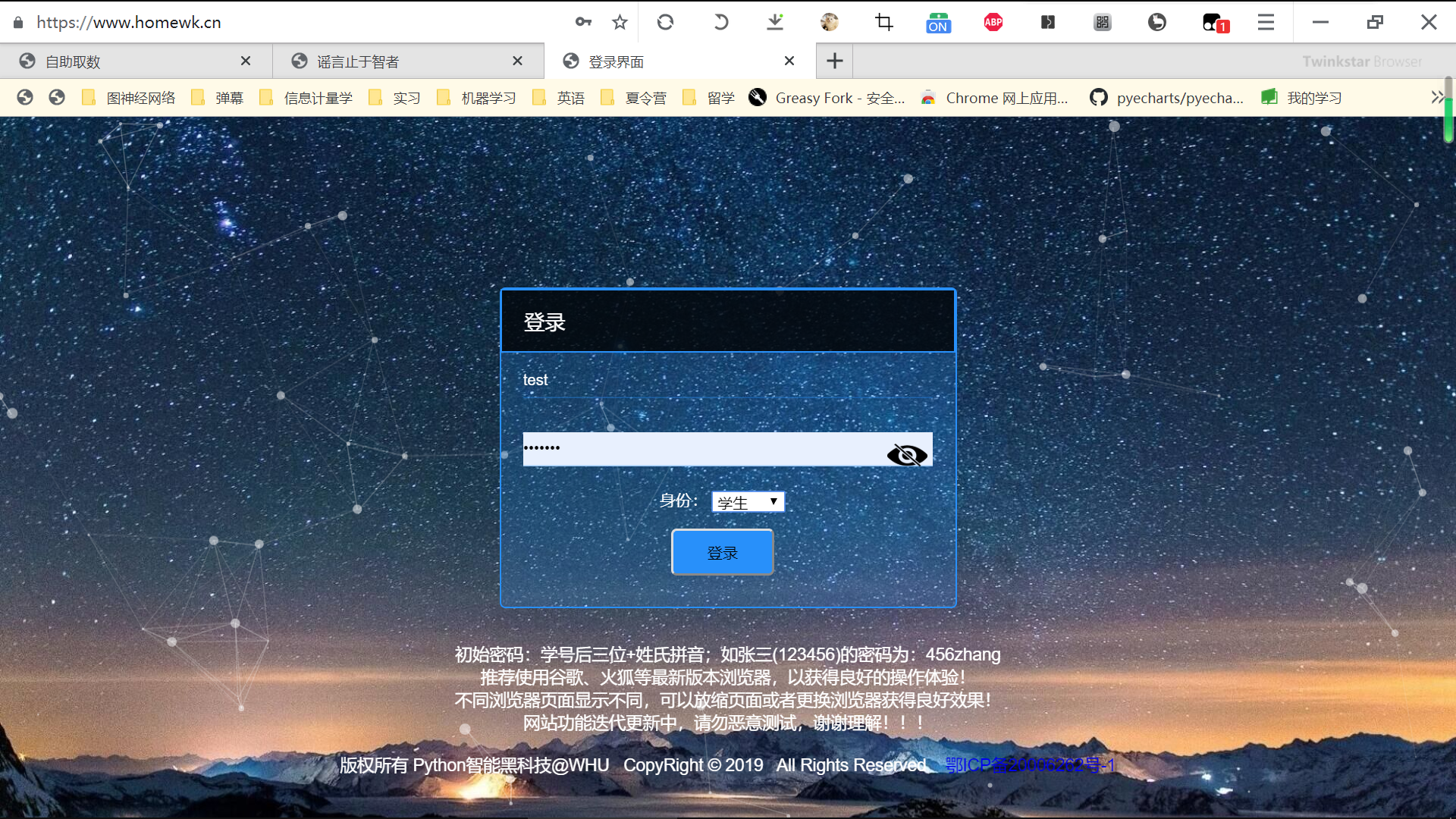Open the 信息计量学 bookmark folder
The image size is (1456, 819).
(x=306, y=98)
